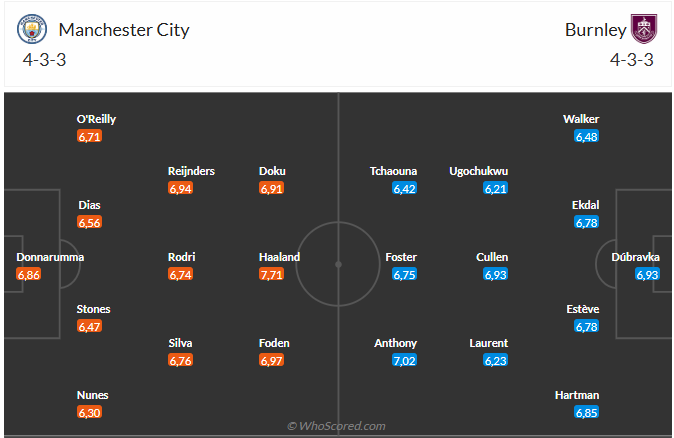Click the Manchester City club crest

point(32,30)
